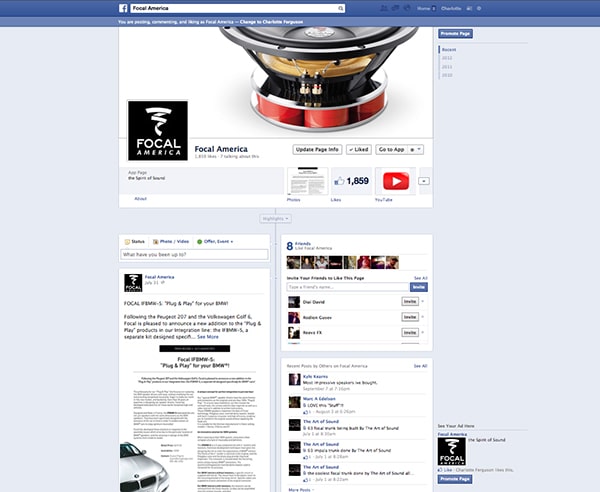Open Osei David's profile picture
The width and height of the screenshot is (600, 492).
point(294,302)
